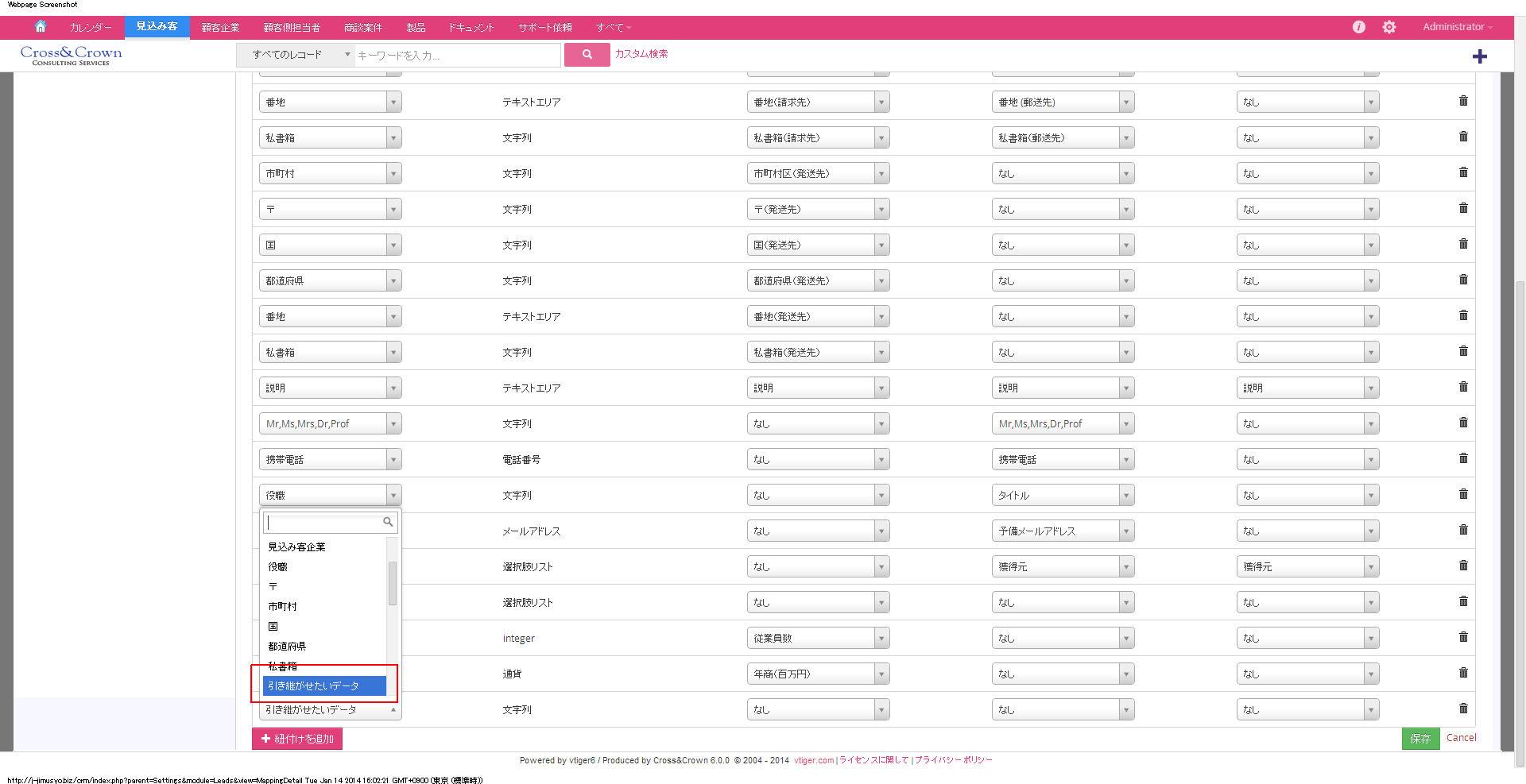
Task: Open the カスタム検索 link
Action: 641,54
